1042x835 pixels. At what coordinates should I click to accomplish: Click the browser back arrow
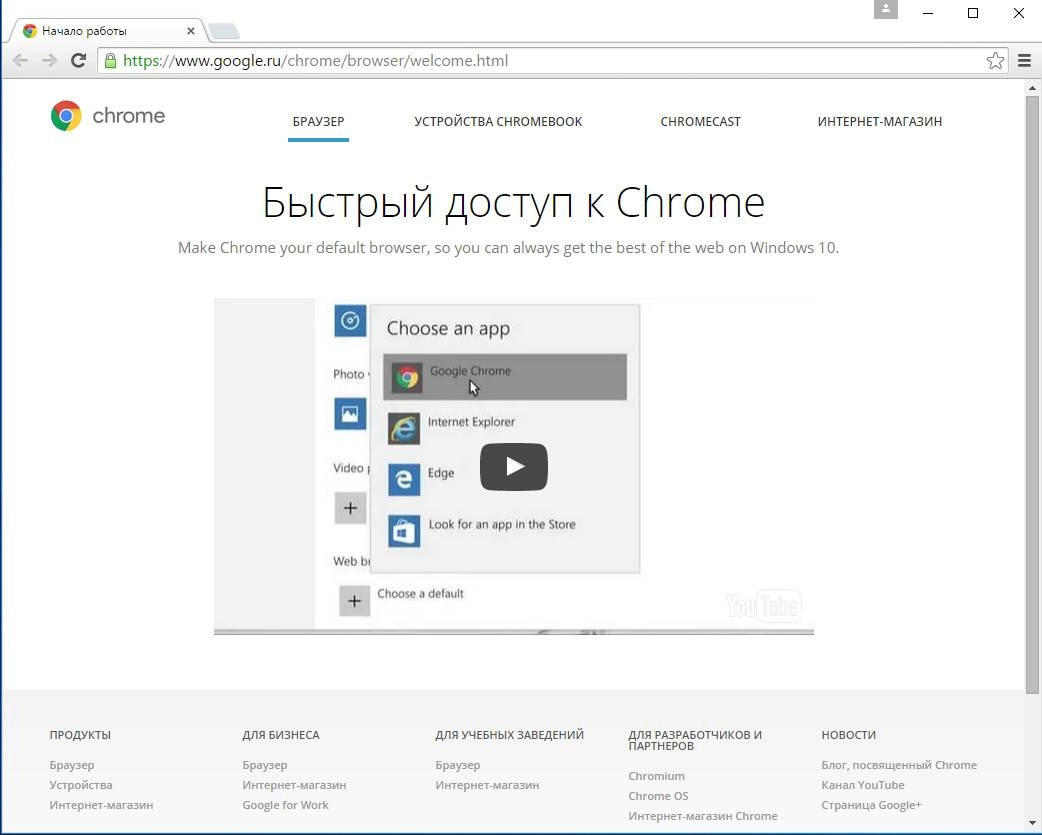pyautogui.click(x=21, y=60)
